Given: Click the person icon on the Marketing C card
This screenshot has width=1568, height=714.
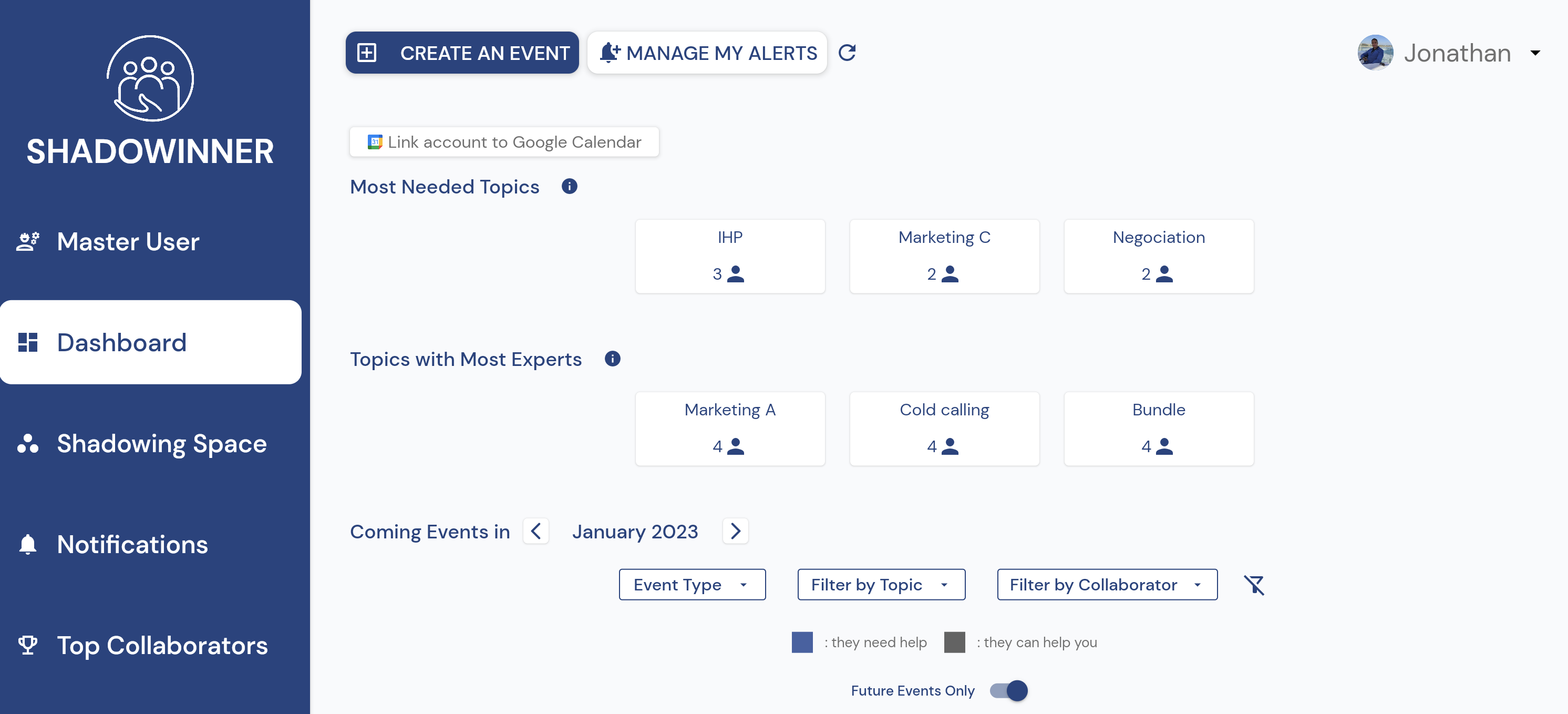Looking at the screenshot, I should point(950,274).
